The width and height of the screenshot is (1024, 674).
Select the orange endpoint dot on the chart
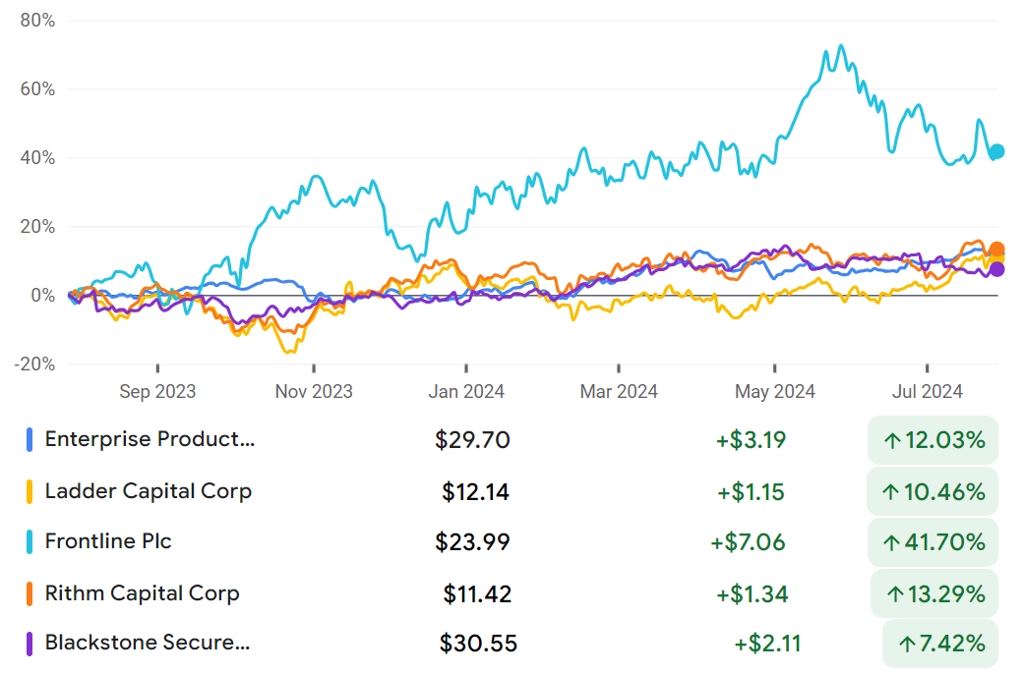997,249
